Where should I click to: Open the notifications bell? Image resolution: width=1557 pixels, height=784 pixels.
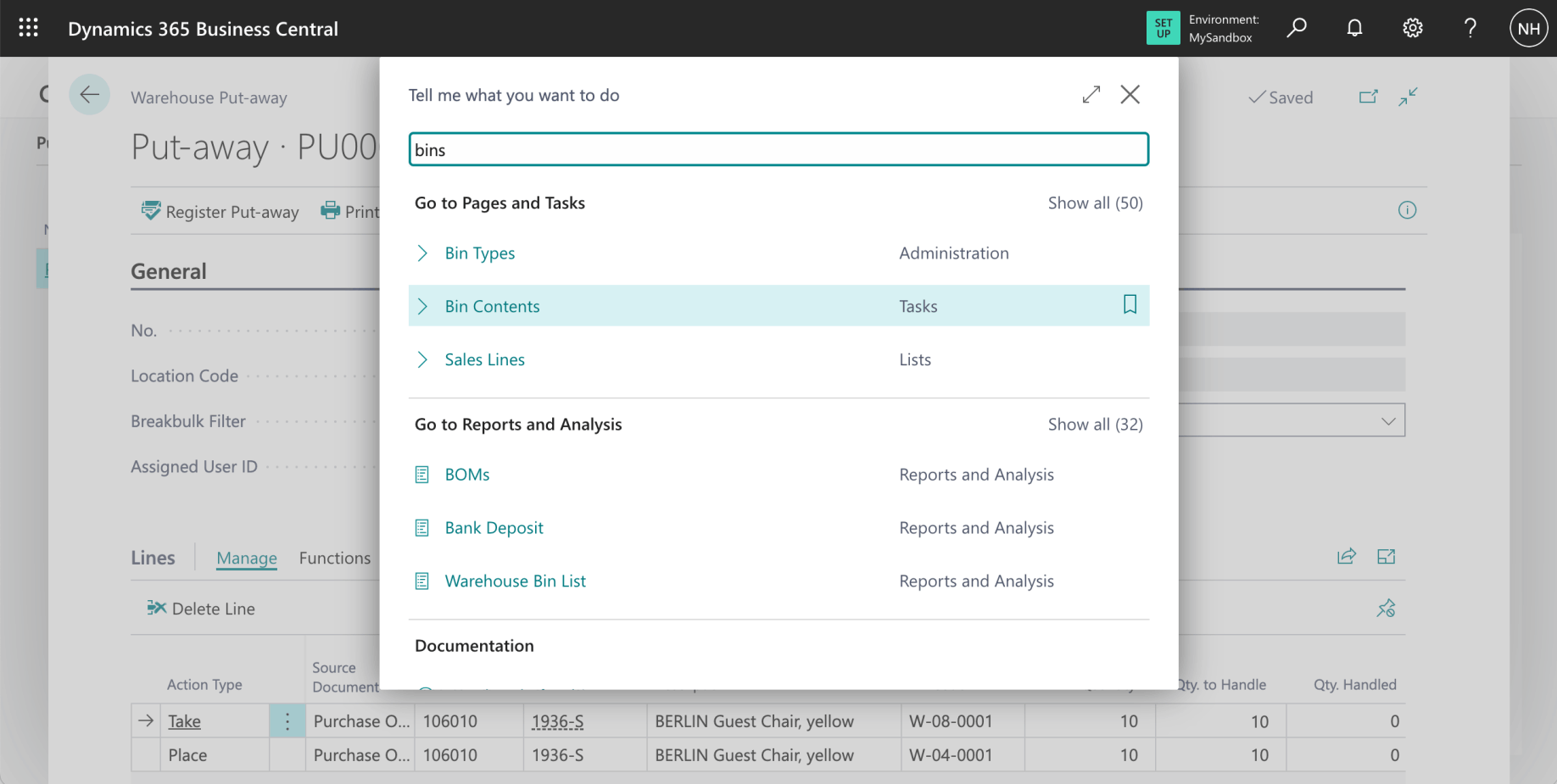point(1354,28)
